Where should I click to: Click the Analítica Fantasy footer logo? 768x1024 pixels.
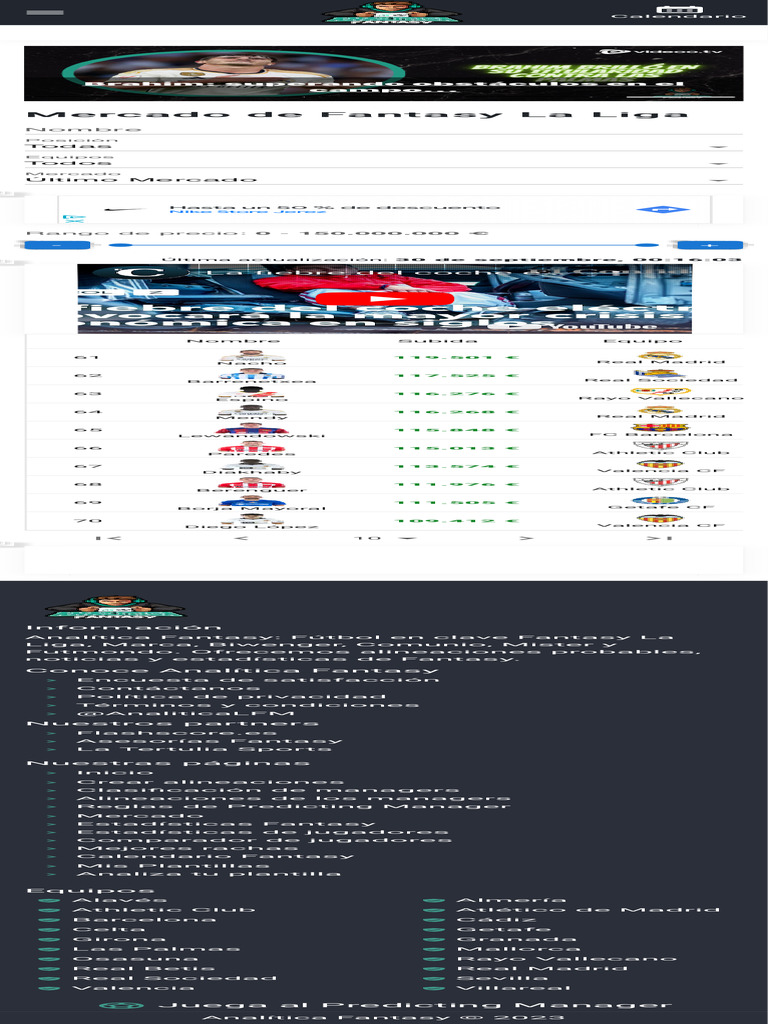(116, 607)
